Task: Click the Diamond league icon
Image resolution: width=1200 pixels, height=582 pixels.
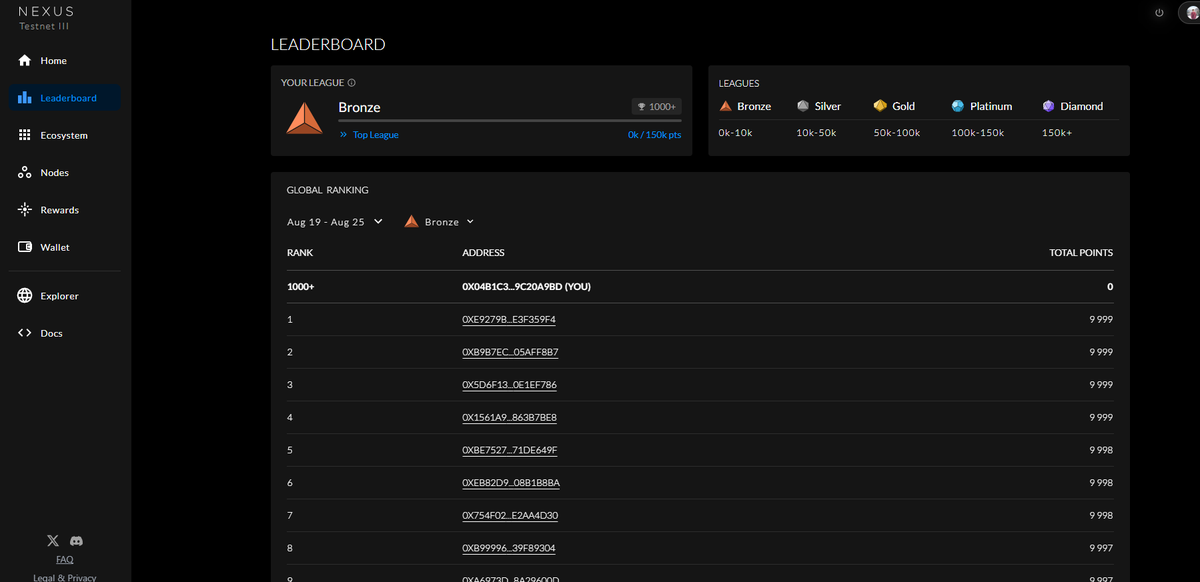Action: coord(1048,106)
